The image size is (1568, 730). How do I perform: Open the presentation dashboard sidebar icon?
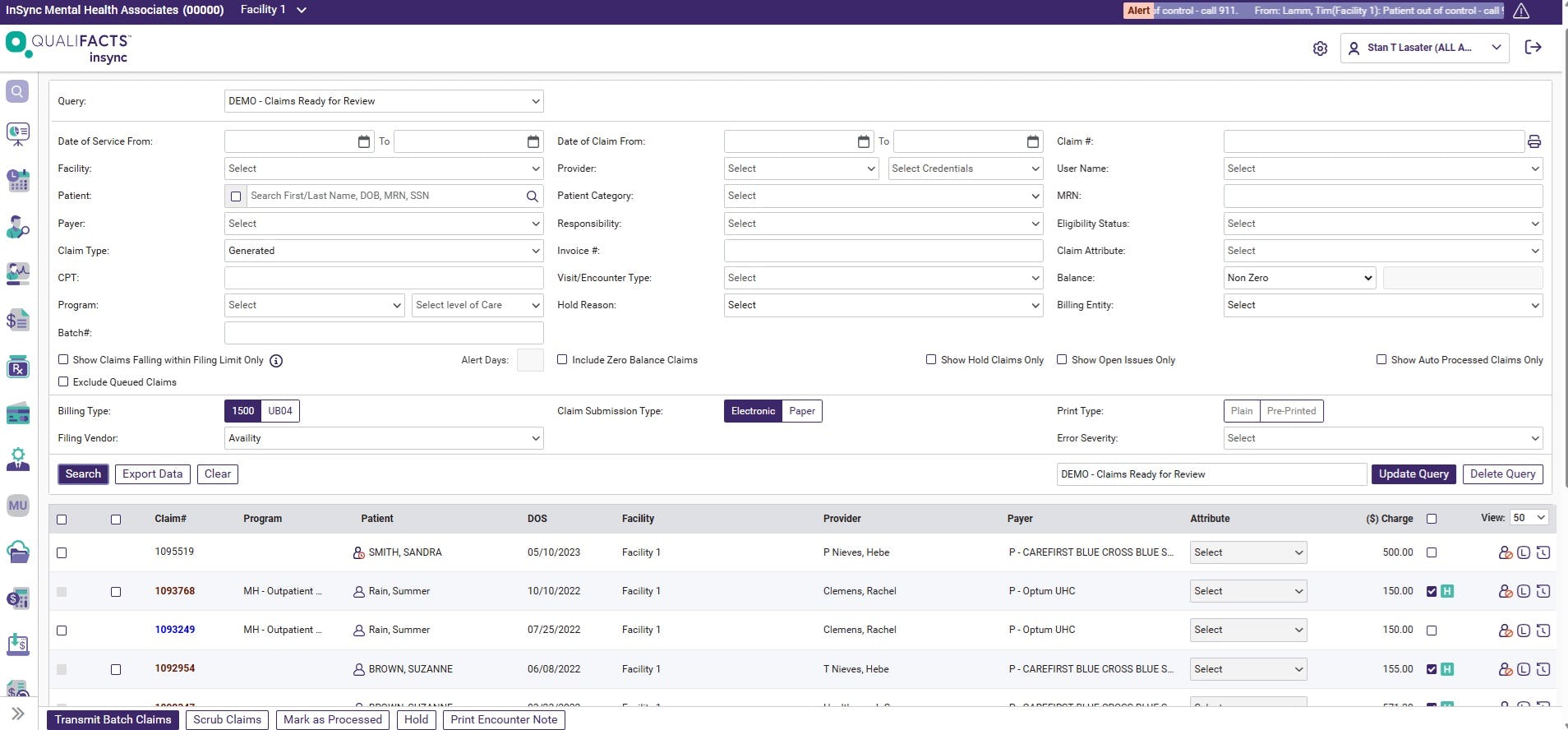(17, 134)
